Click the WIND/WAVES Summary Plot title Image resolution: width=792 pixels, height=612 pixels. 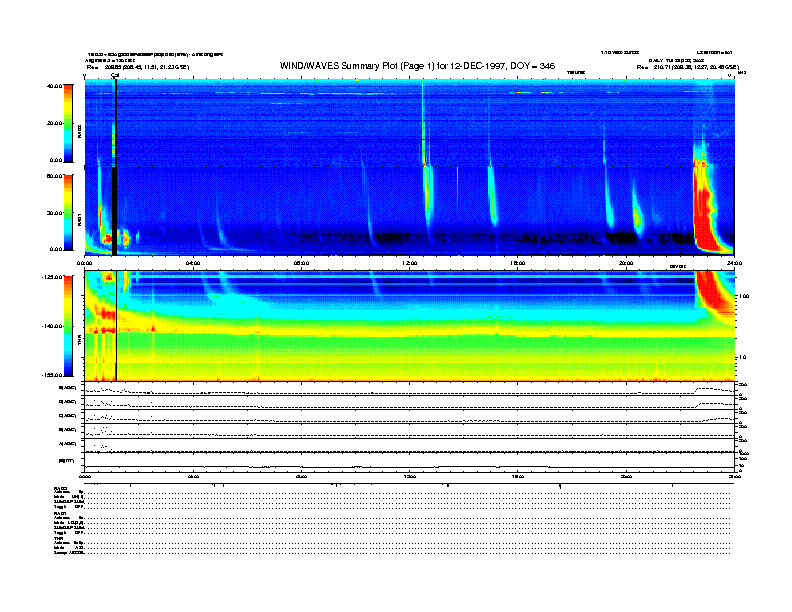[x=417, y=66]
